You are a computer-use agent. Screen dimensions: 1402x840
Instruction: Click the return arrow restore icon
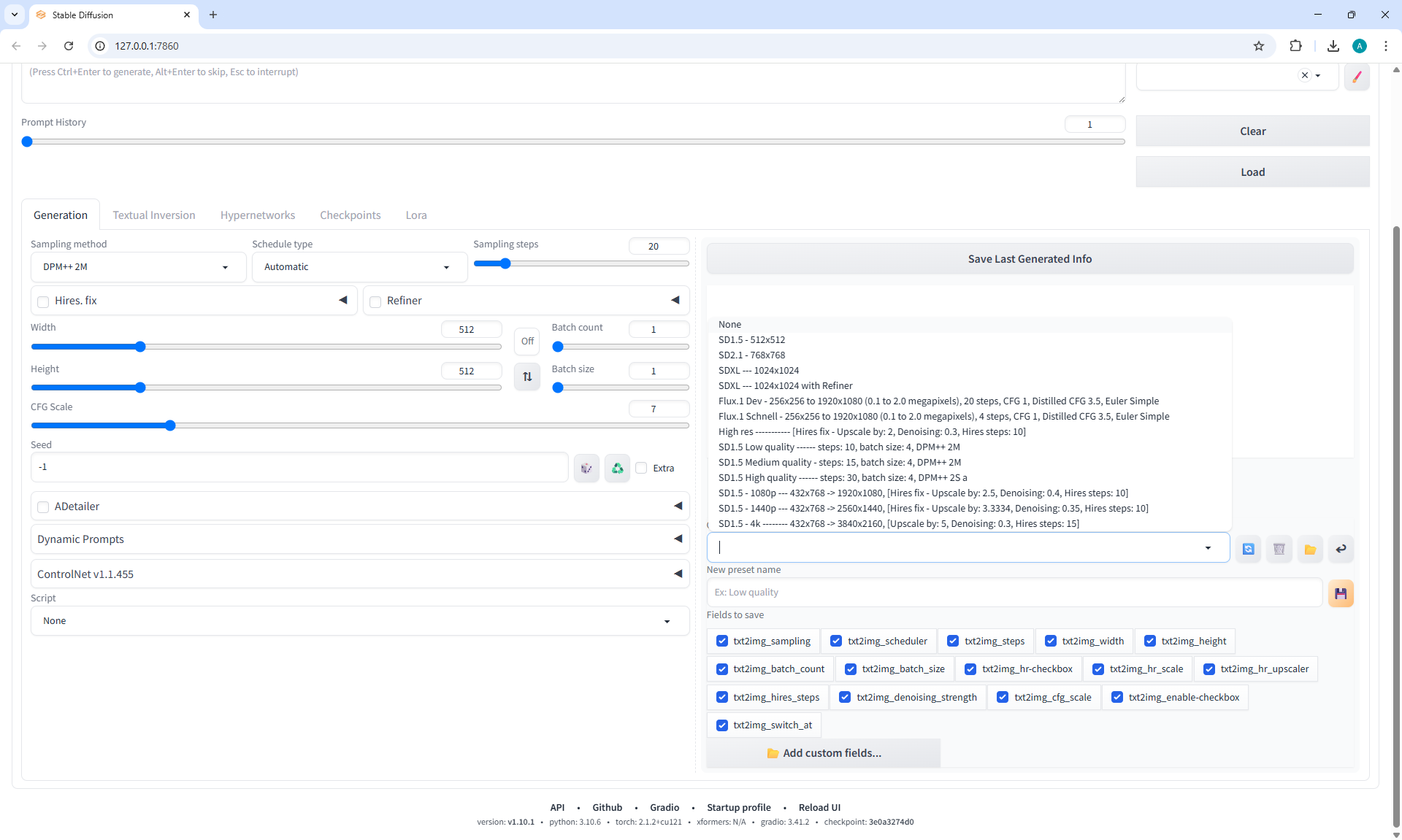click(1341, 549)
